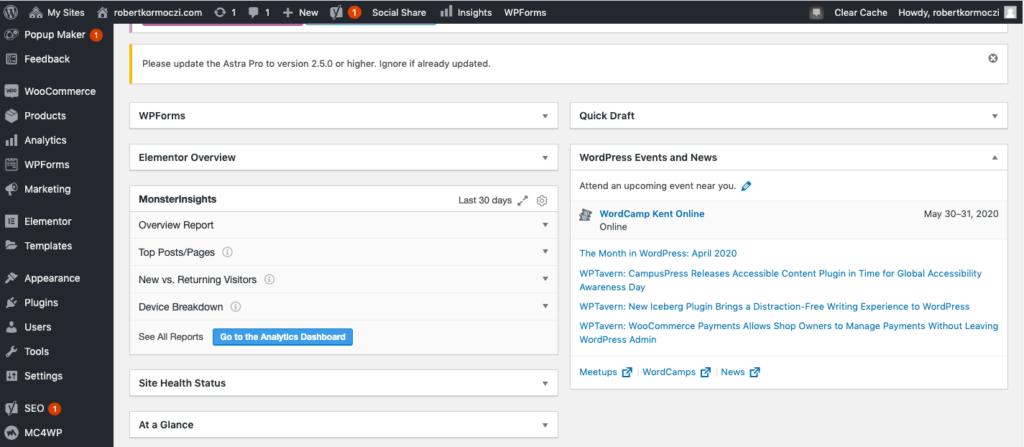Image resolution: width=1024 pixels, height=447 pixels.
Task: Open the Social Share admin bar menu
Action: tap(399, 12)
